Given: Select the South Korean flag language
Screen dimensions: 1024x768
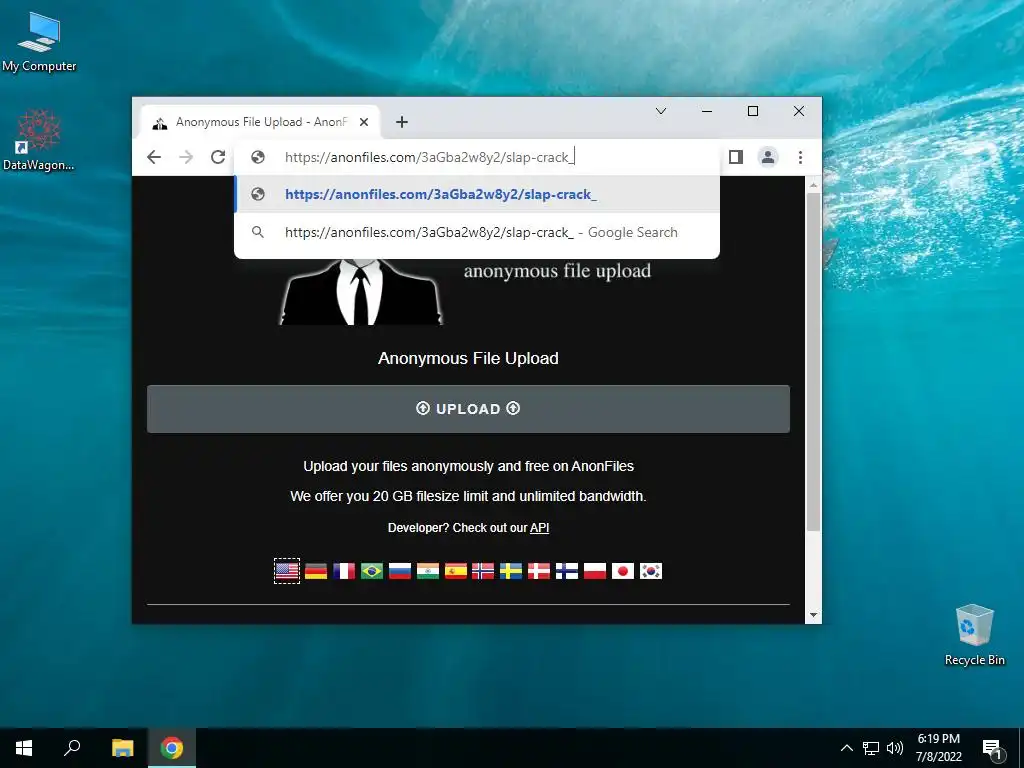Looking at the screenshot, I should click(x=651, y=571).
